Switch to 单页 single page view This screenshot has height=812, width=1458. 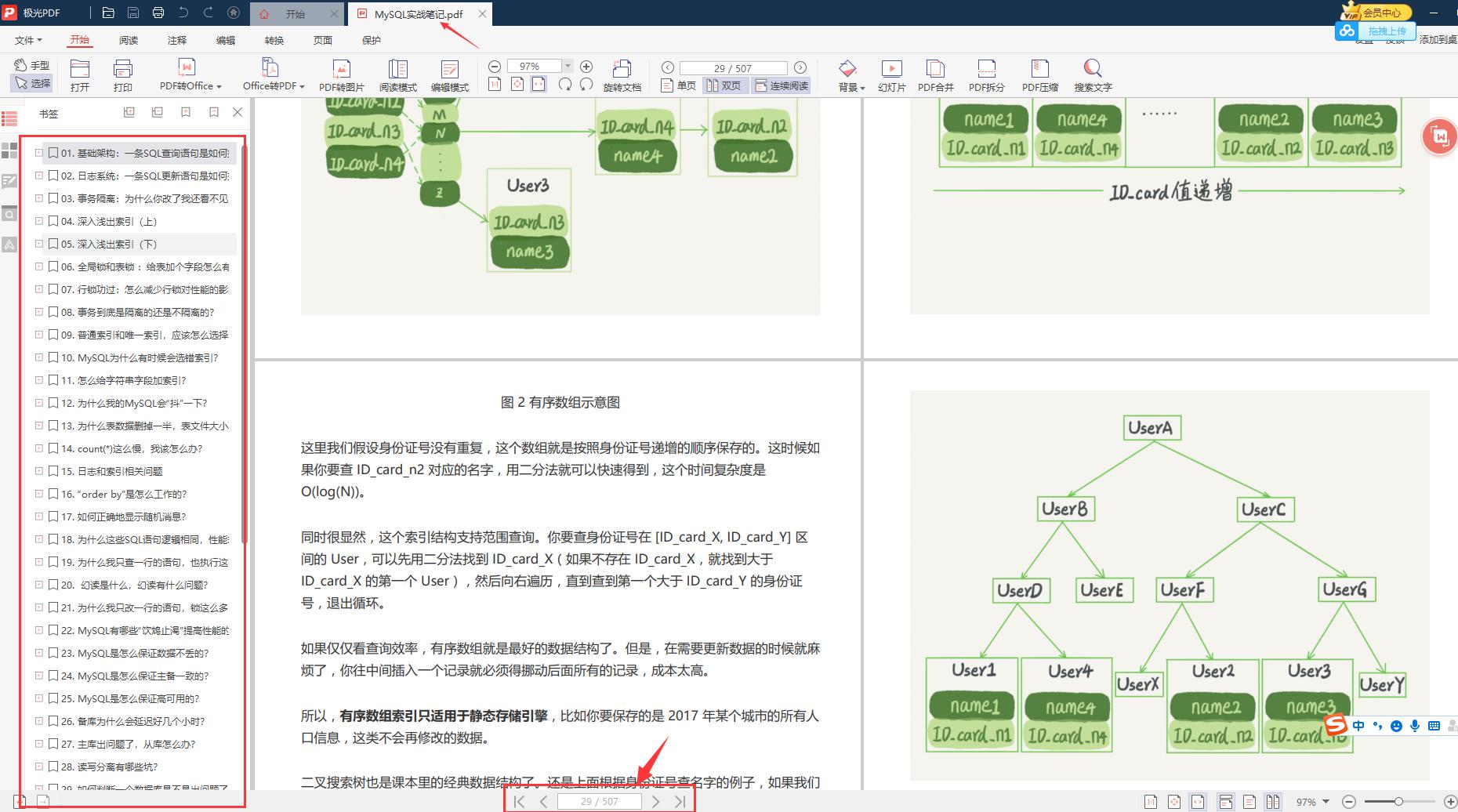(x=679, y=85)
